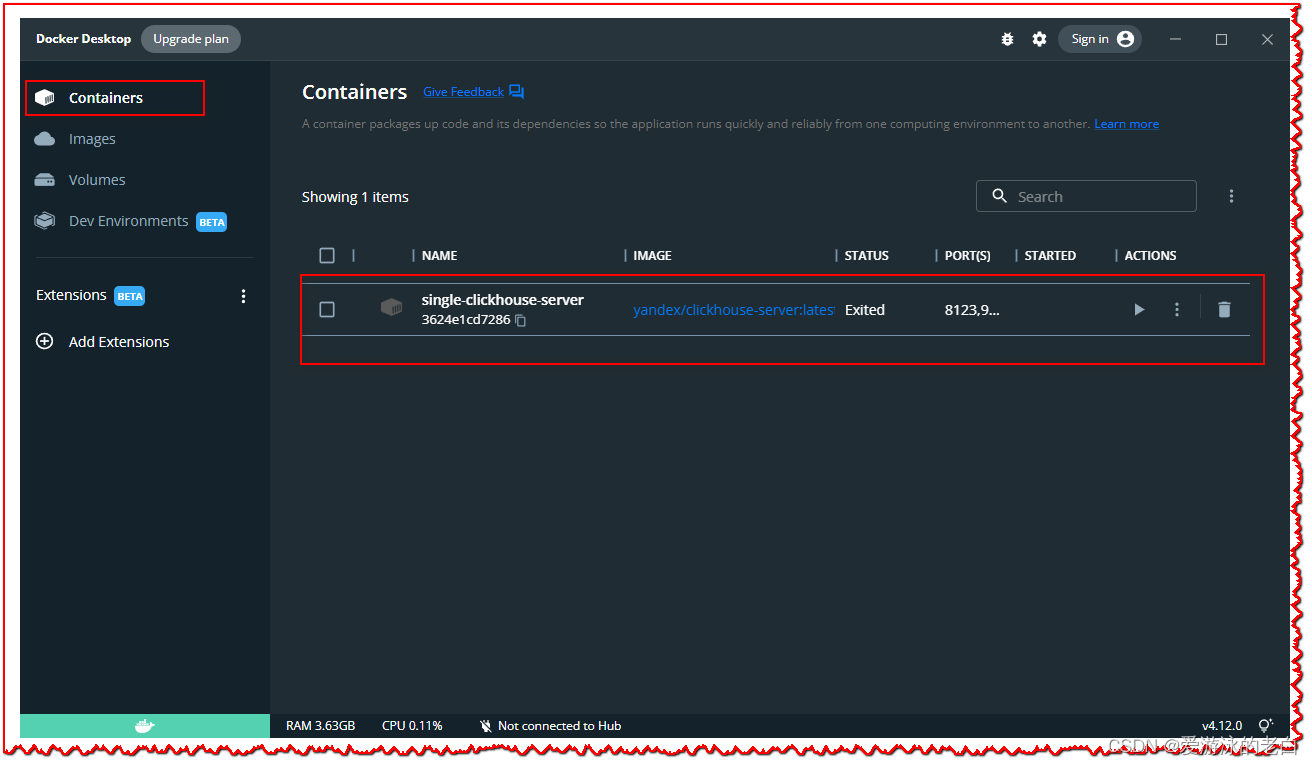This screenshot has width=1312, height=765.
Task: Click the user avatar icon
Action: (x=1125, y=39)
